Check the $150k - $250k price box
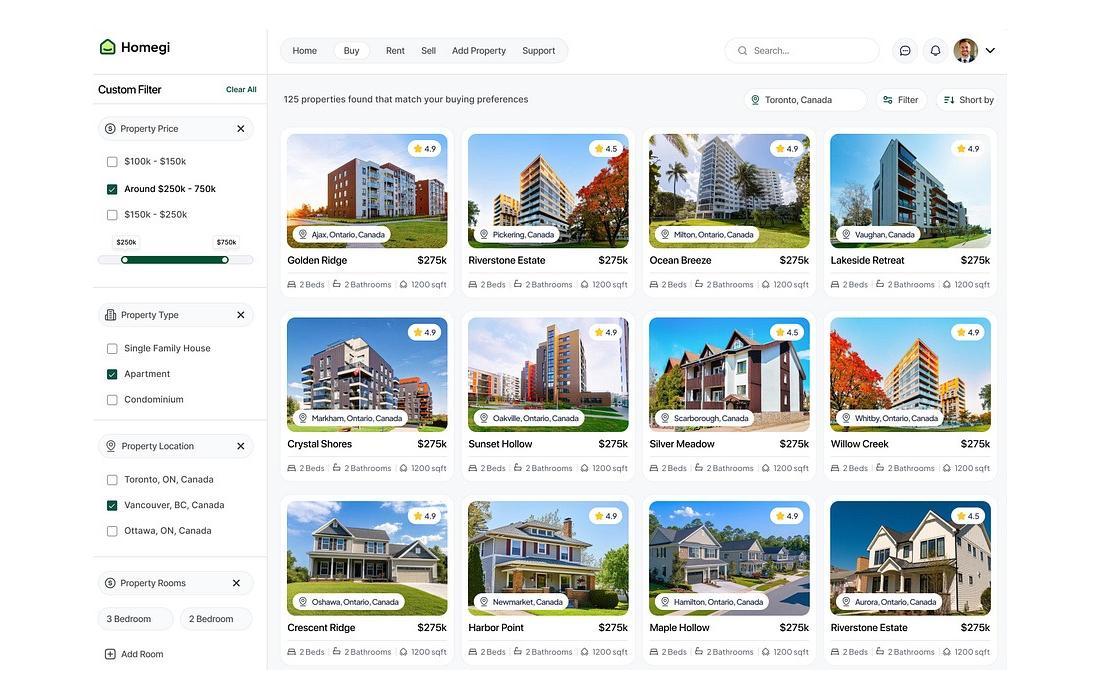The width and height of the screenshot is (1100, 700). 112,215
